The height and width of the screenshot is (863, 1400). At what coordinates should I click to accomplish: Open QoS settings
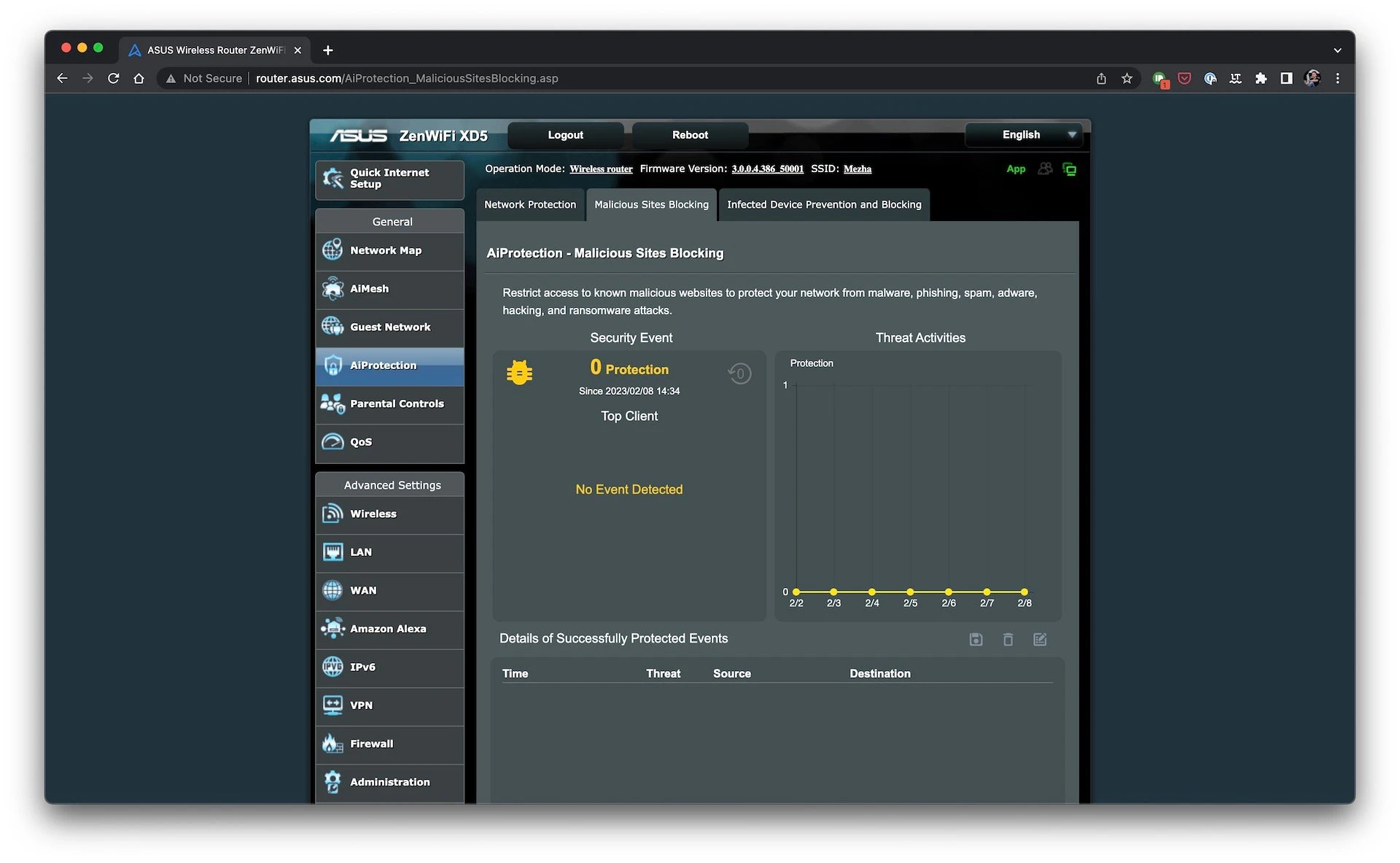click(389, 442)
